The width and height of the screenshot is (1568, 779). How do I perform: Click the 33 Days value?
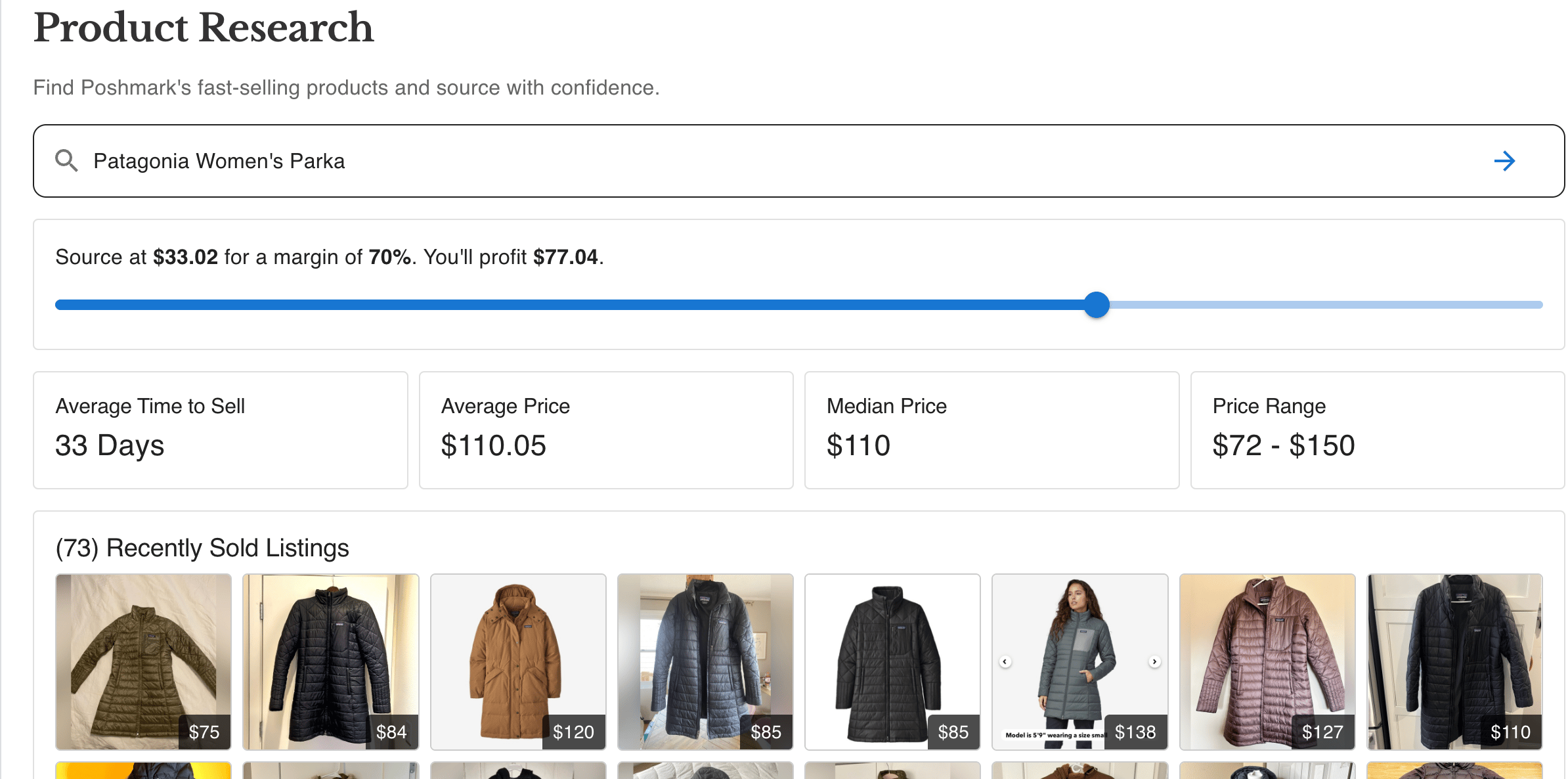tap(110, 445)
